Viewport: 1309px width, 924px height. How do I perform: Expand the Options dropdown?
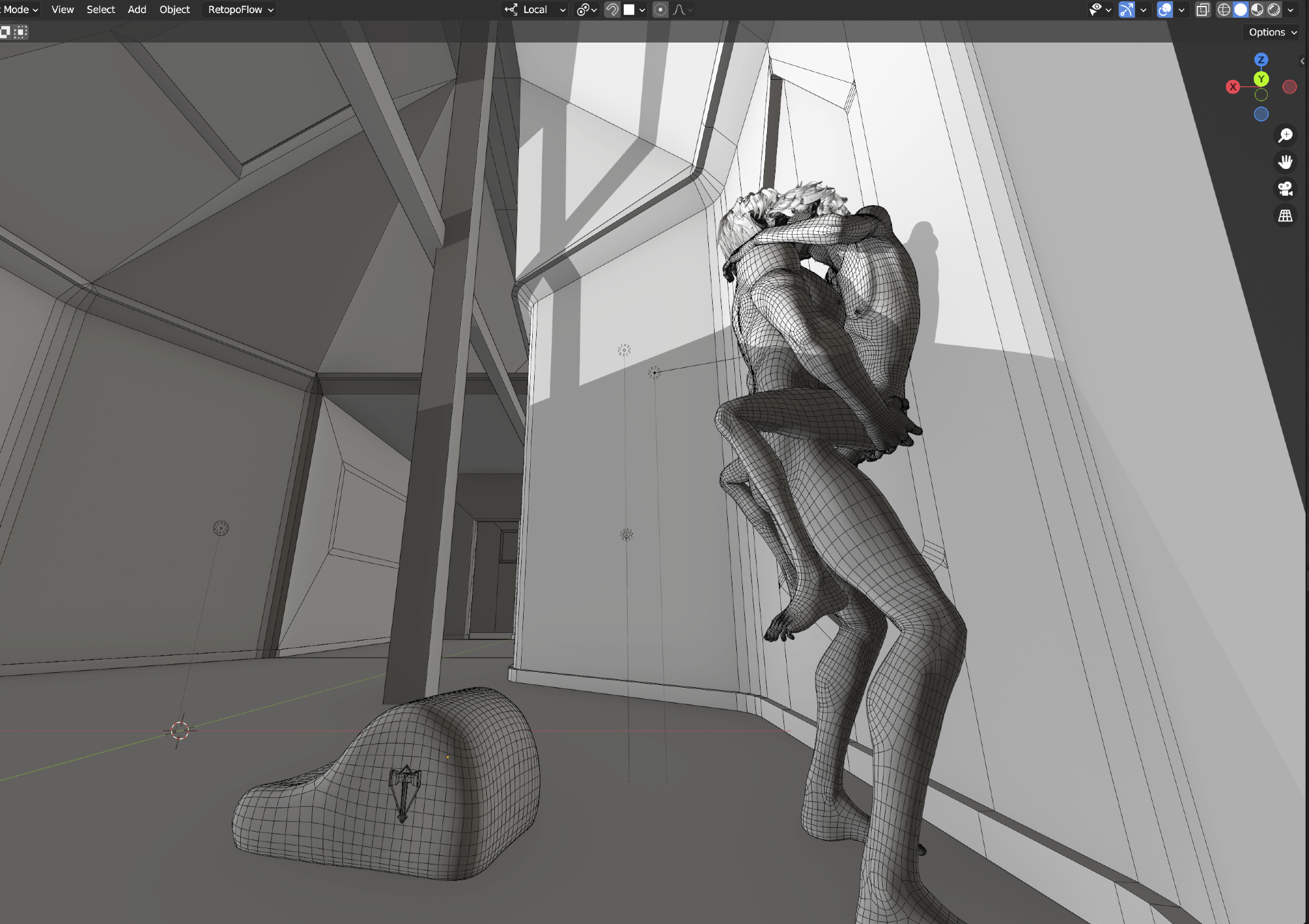tap(1272, 32)
